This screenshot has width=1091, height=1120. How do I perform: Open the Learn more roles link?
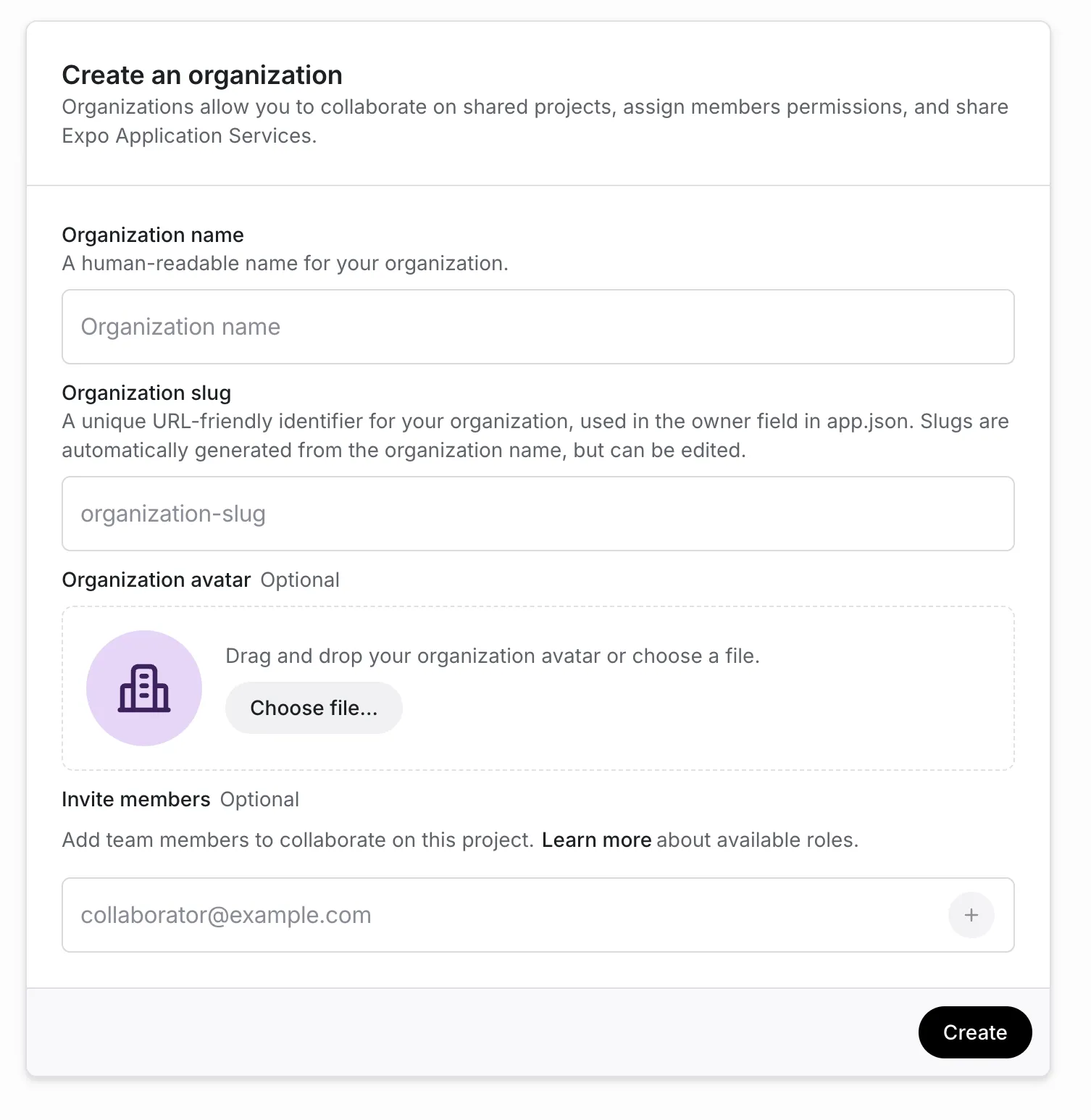click(597, 840)
